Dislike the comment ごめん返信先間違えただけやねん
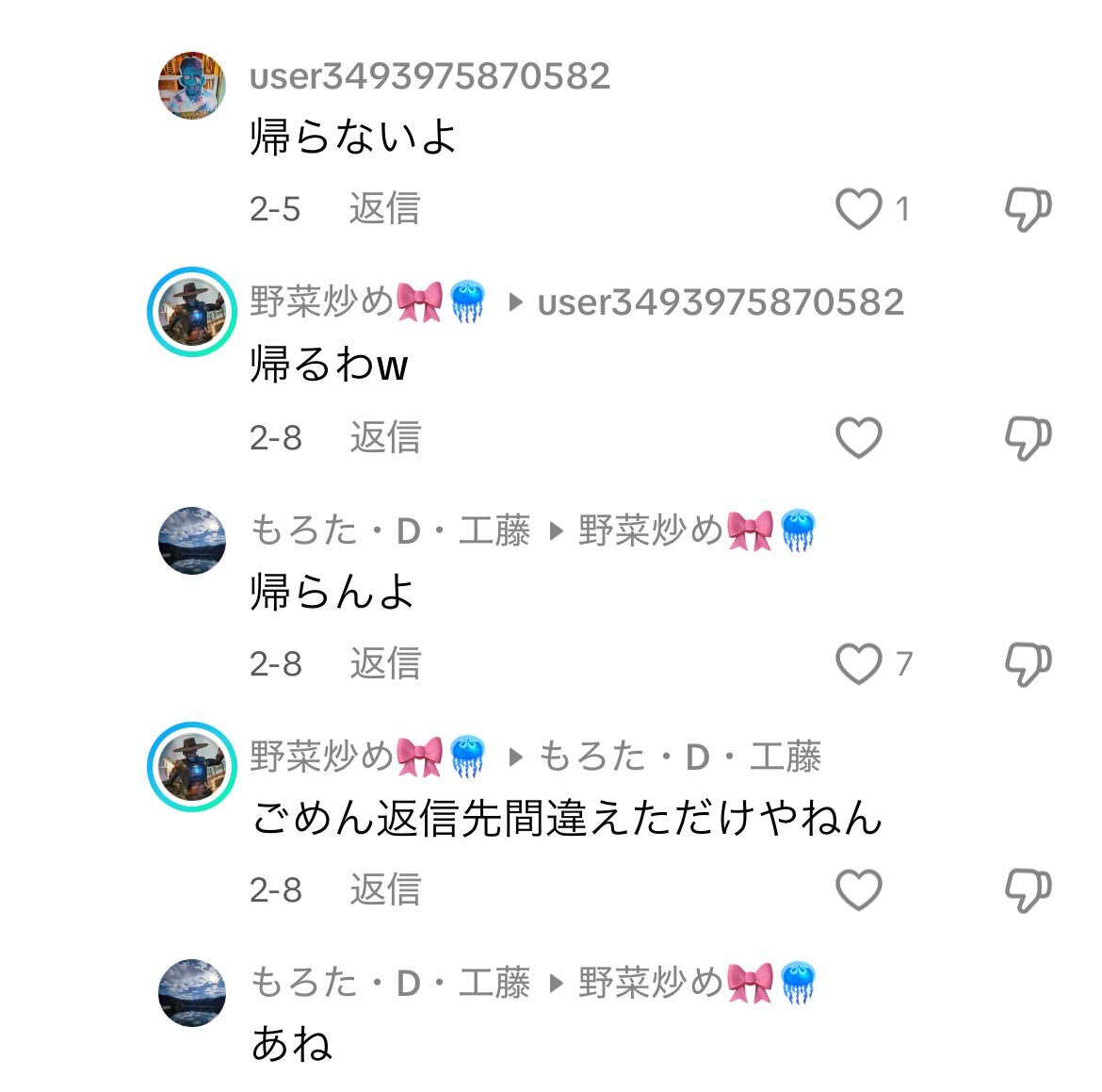This screenshot has width=1102, height=1092. tap(1028, 890)
